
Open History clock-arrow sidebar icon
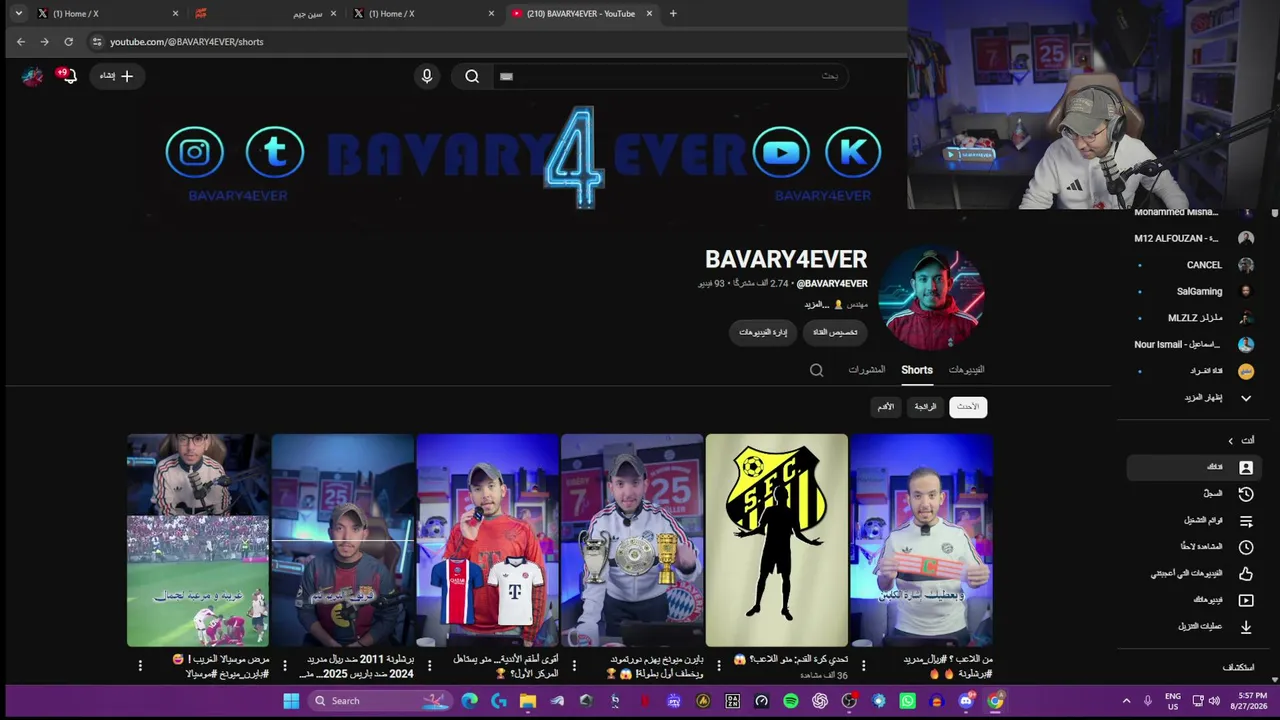click(x=1246, y=494)
